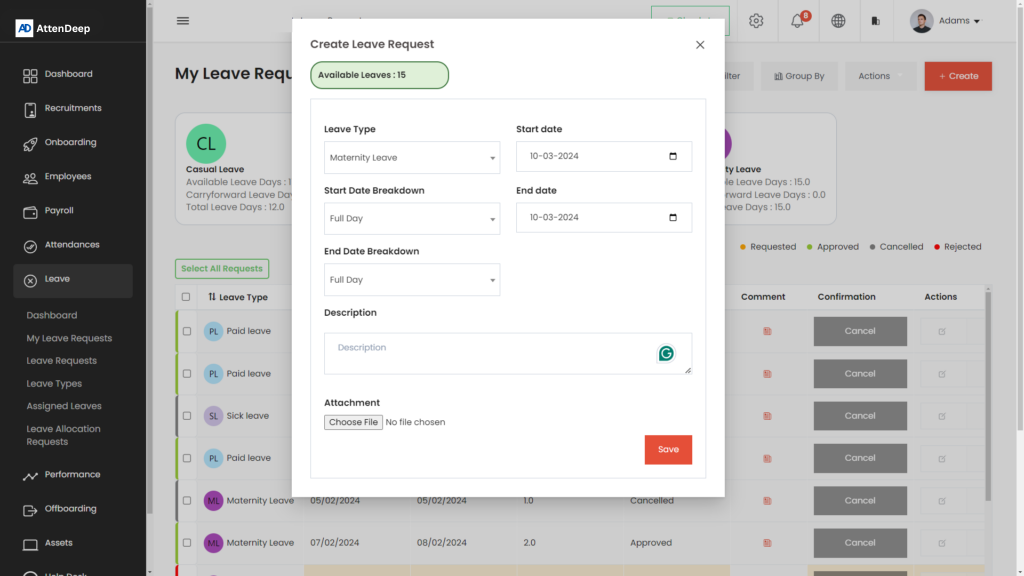Open calendar picker in End date field
The width and height of the screenshot is (1024, 576).
pos(673,217)
